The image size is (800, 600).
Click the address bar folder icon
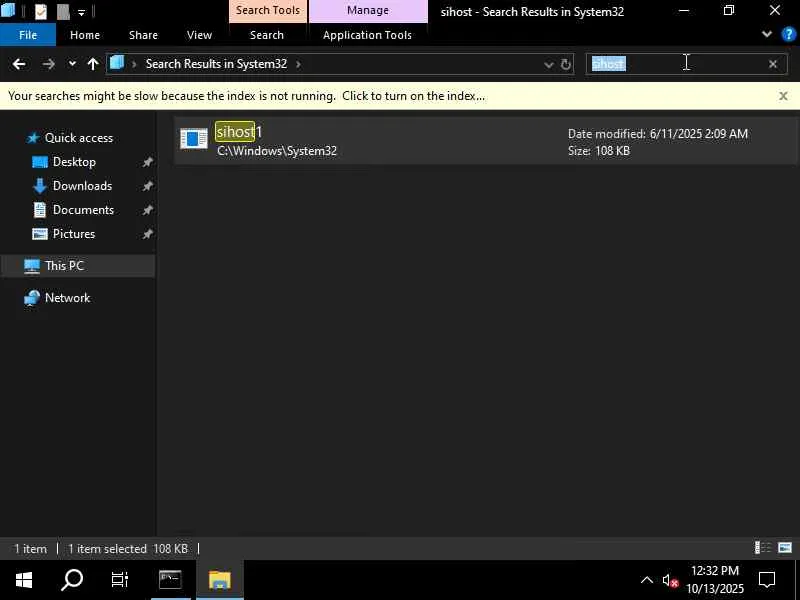click(117, 63)
